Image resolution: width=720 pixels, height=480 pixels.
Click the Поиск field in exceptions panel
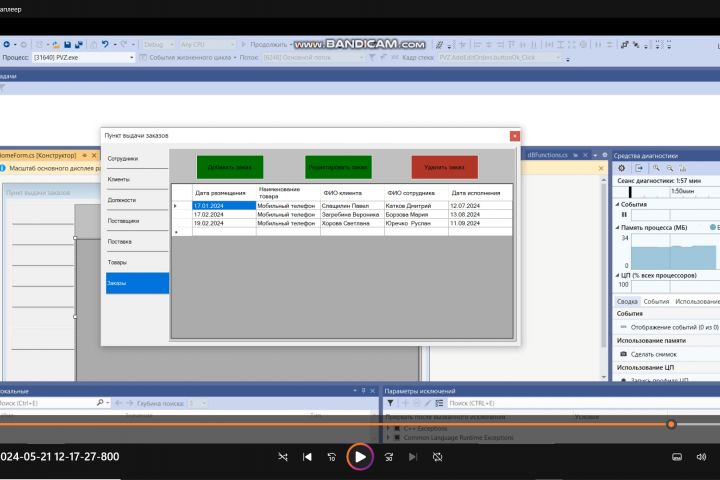click(x=582, y=403)
